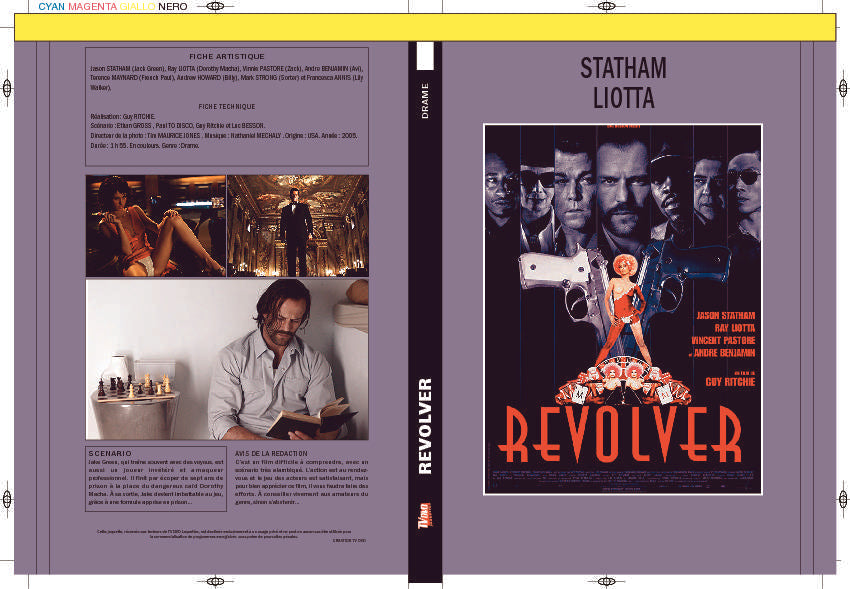Click the GIALLO color label
The image size is (850, 589).
[x=138, y=7]
